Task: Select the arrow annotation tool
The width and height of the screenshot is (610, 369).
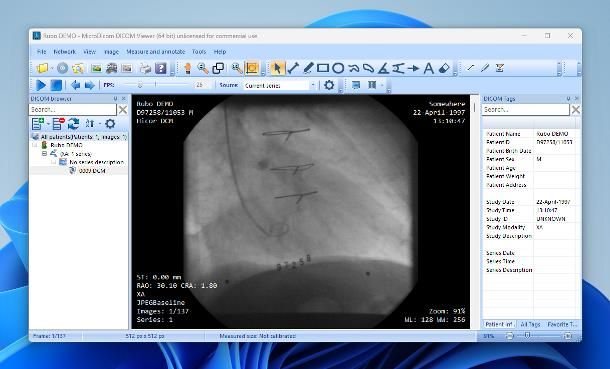Action: pos(413,68)
